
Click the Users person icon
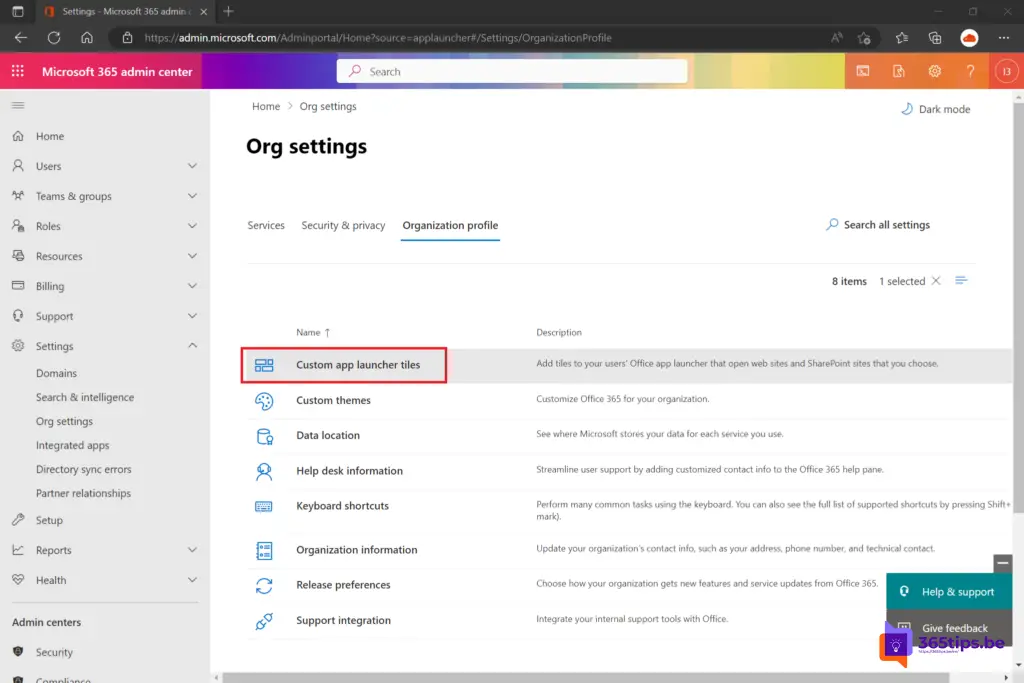tap(18, 166)
